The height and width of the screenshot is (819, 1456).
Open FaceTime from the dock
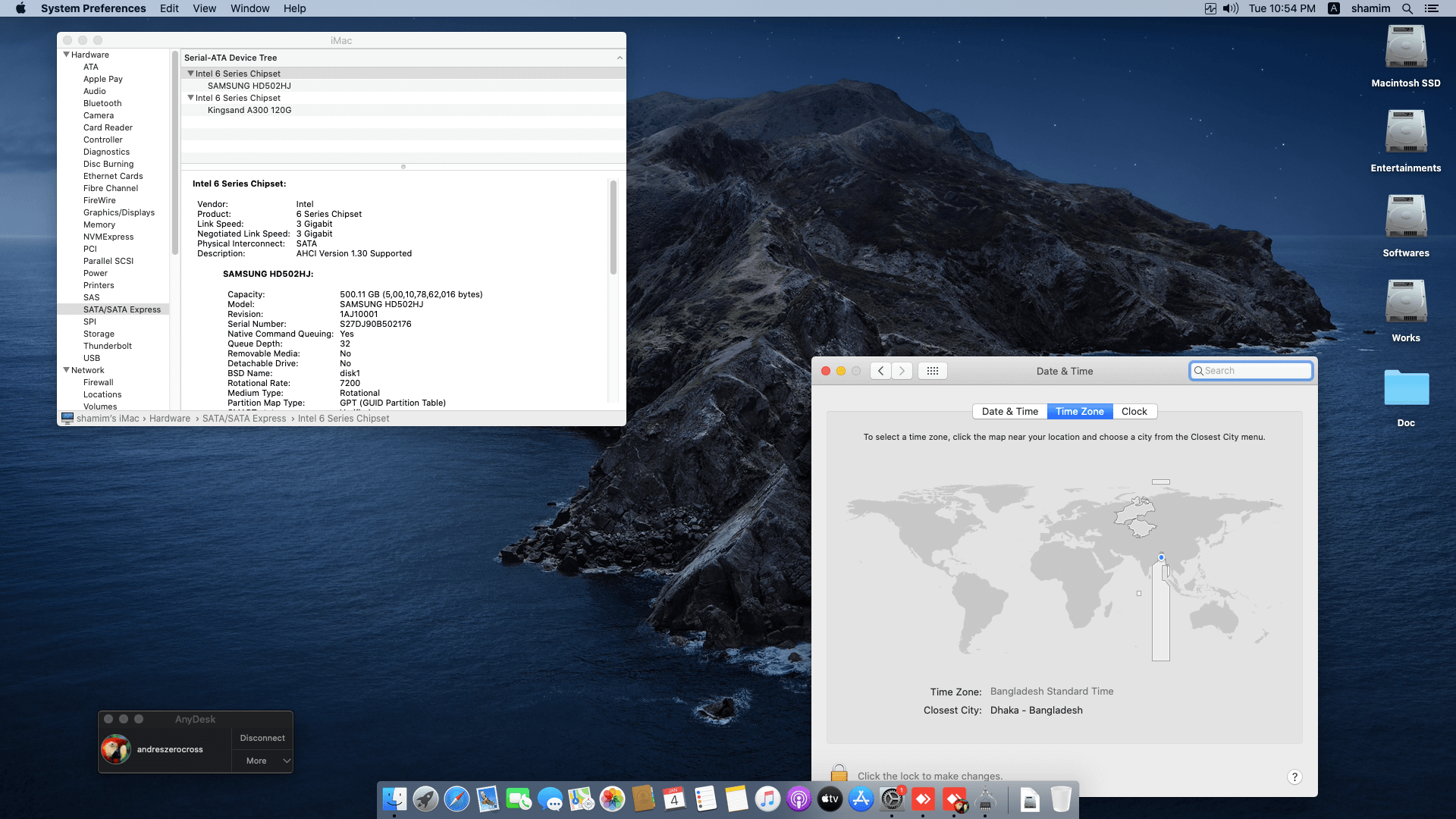pyautogui.click(x=519, y=799)
